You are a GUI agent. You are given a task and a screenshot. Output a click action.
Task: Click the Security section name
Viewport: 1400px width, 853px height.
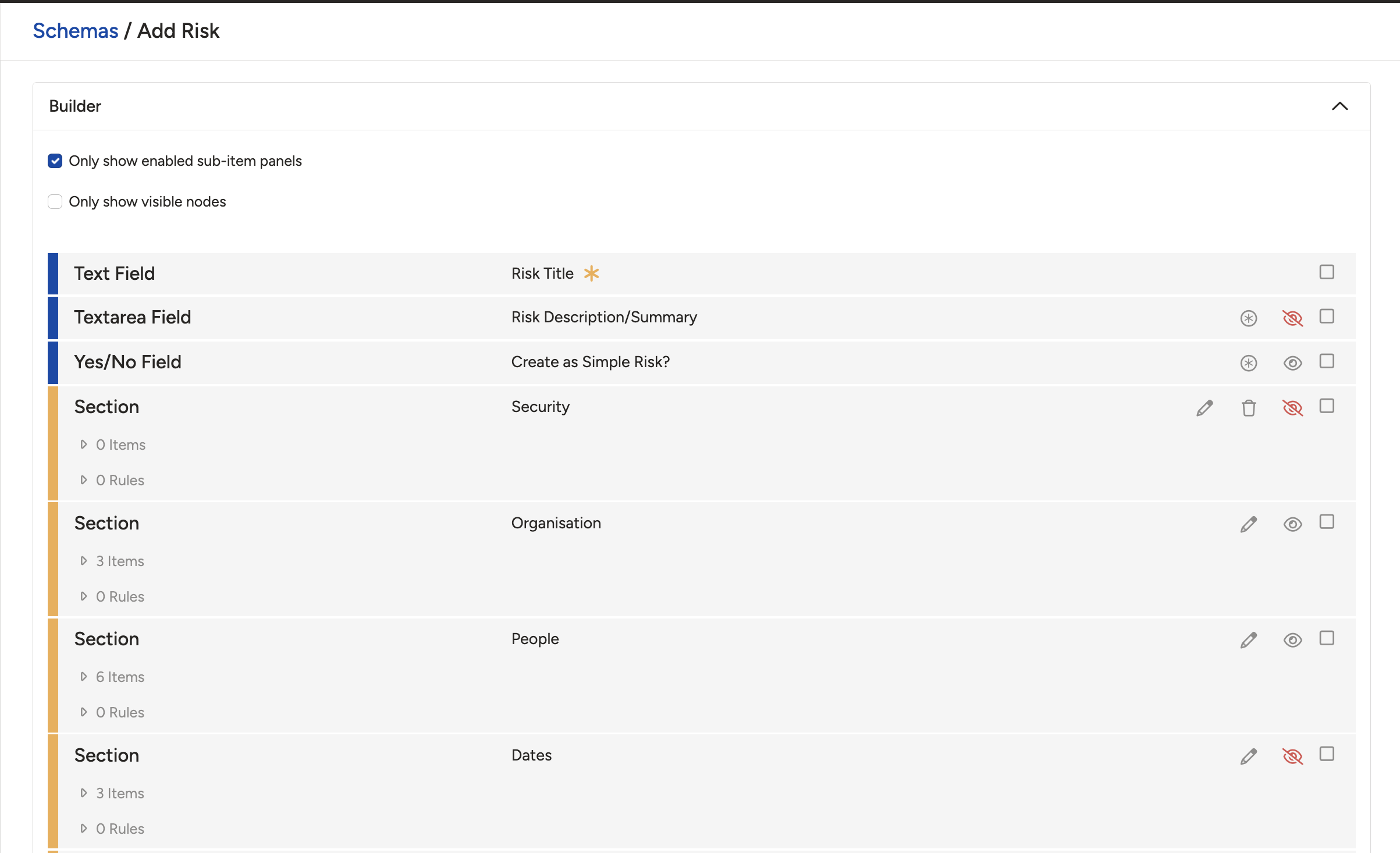coord(541,407)
